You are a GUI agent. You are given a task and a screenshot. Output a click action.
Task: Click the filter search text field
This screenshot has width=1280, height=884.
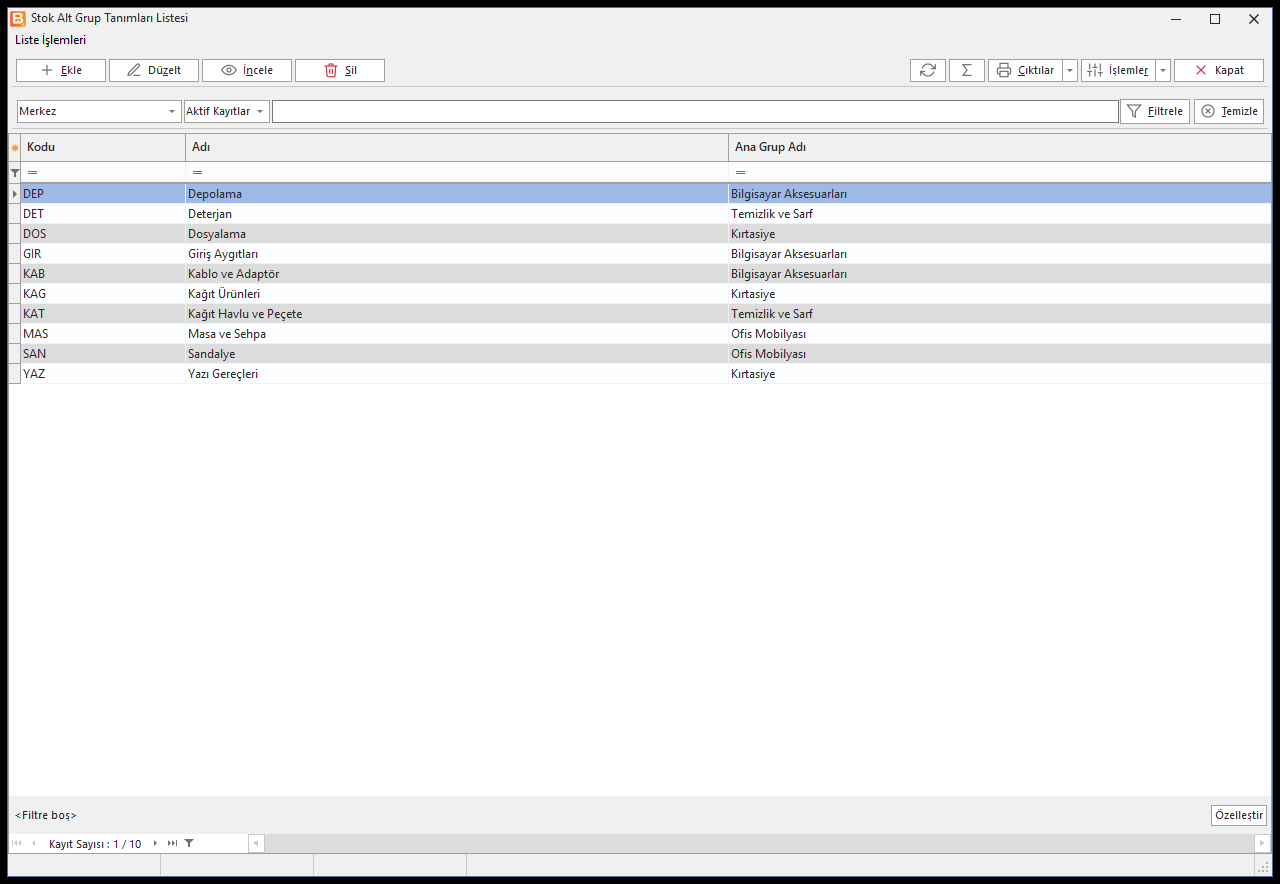tap(695, 111)
